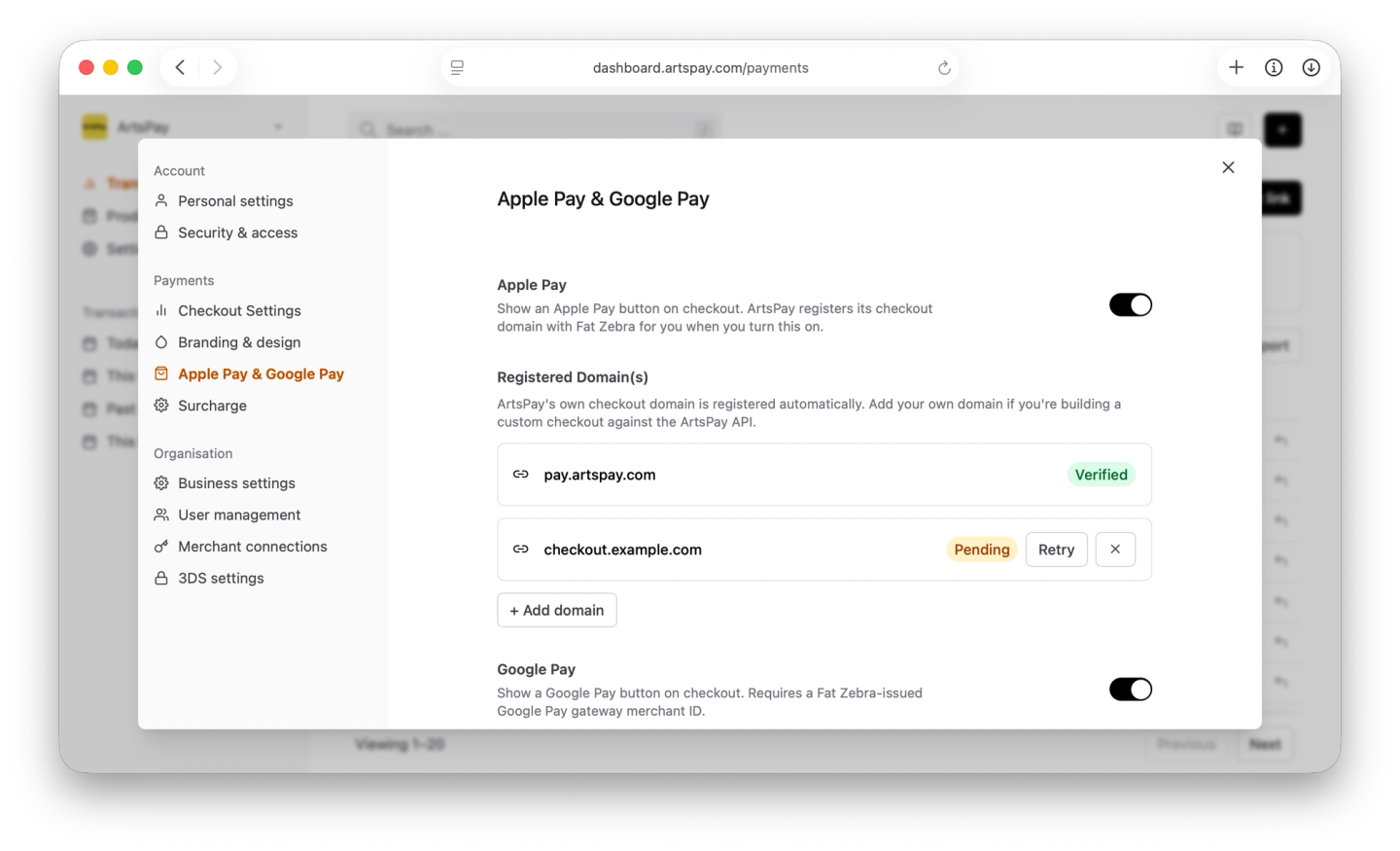The image size is (1400, 851).
Task: Click the Pending status badge
Action: coord(982,550)
